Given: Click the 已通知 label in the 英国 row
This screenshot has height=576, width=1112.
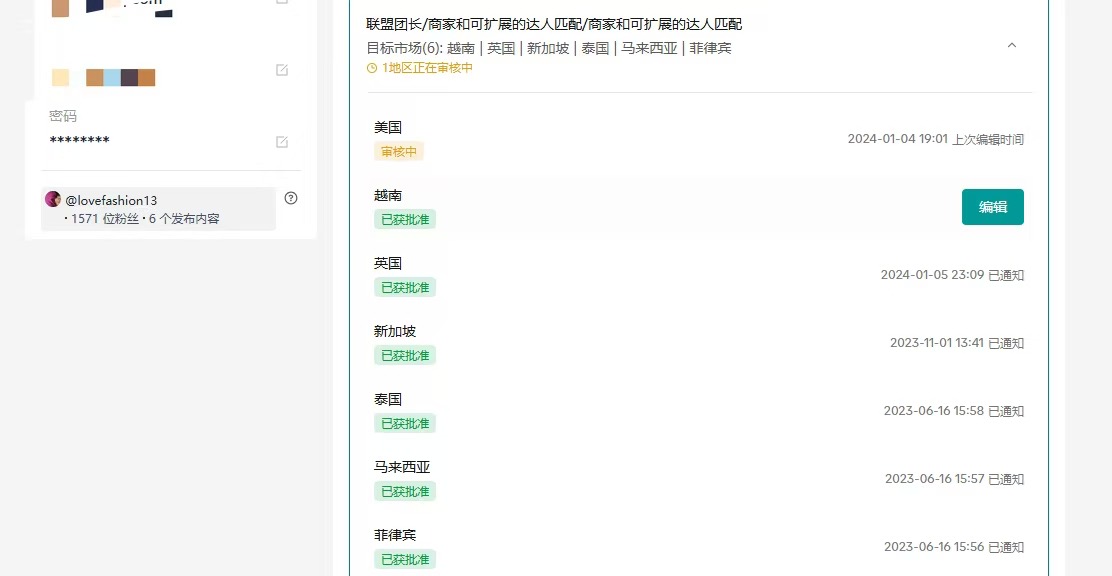Looking at the screenshot, I should tap(1006, 275).
